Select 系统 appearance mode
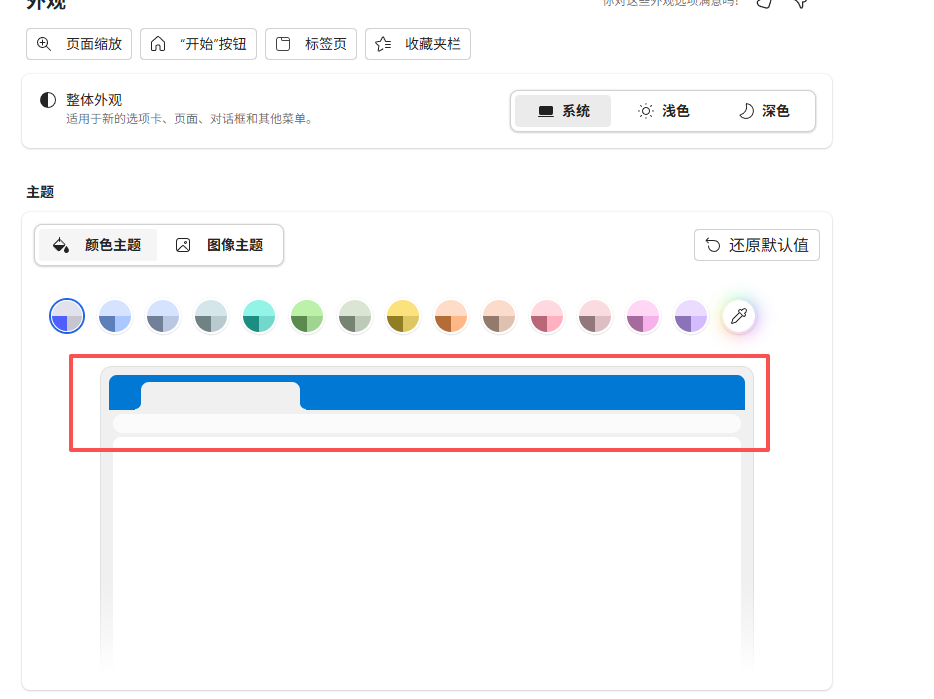 point(563,111)
